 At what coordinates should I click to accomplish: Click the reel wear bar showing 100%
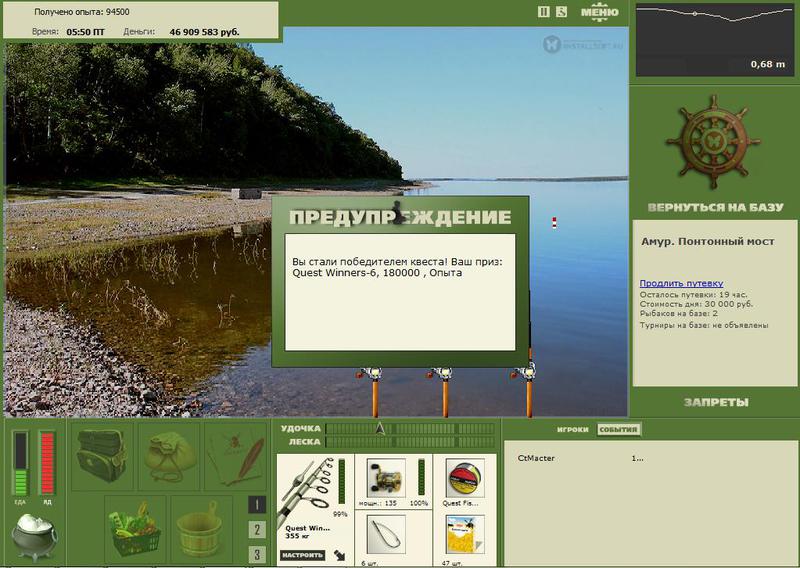pos(421,477)
